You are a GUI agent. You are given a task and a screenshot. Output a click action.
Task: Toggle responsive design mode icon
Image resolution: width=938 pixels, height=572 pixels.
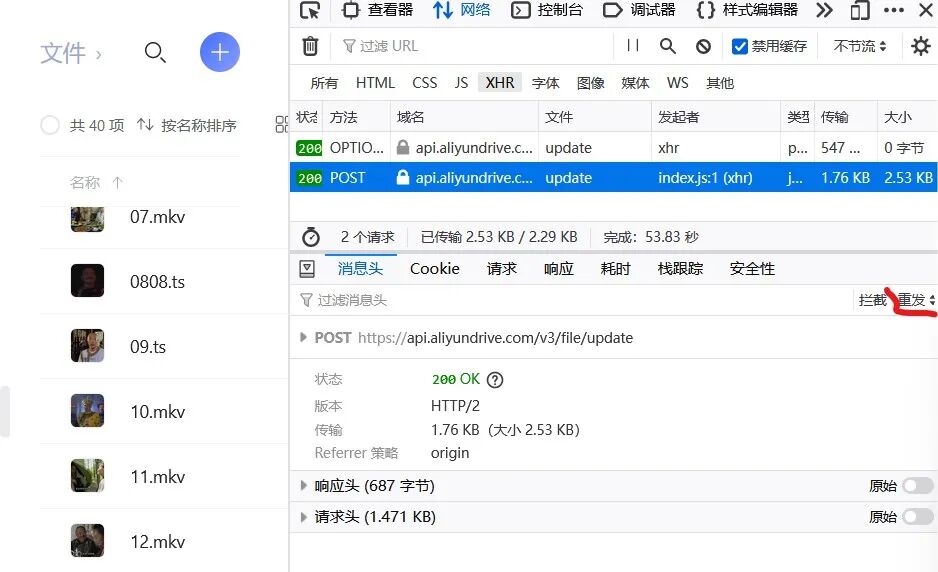(x=859, y=10)
